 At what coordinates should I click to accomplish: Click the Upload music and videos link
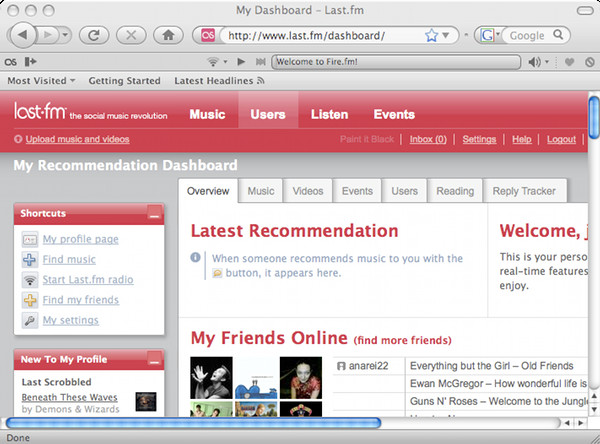pyautogui.click(x=77, y=139)
